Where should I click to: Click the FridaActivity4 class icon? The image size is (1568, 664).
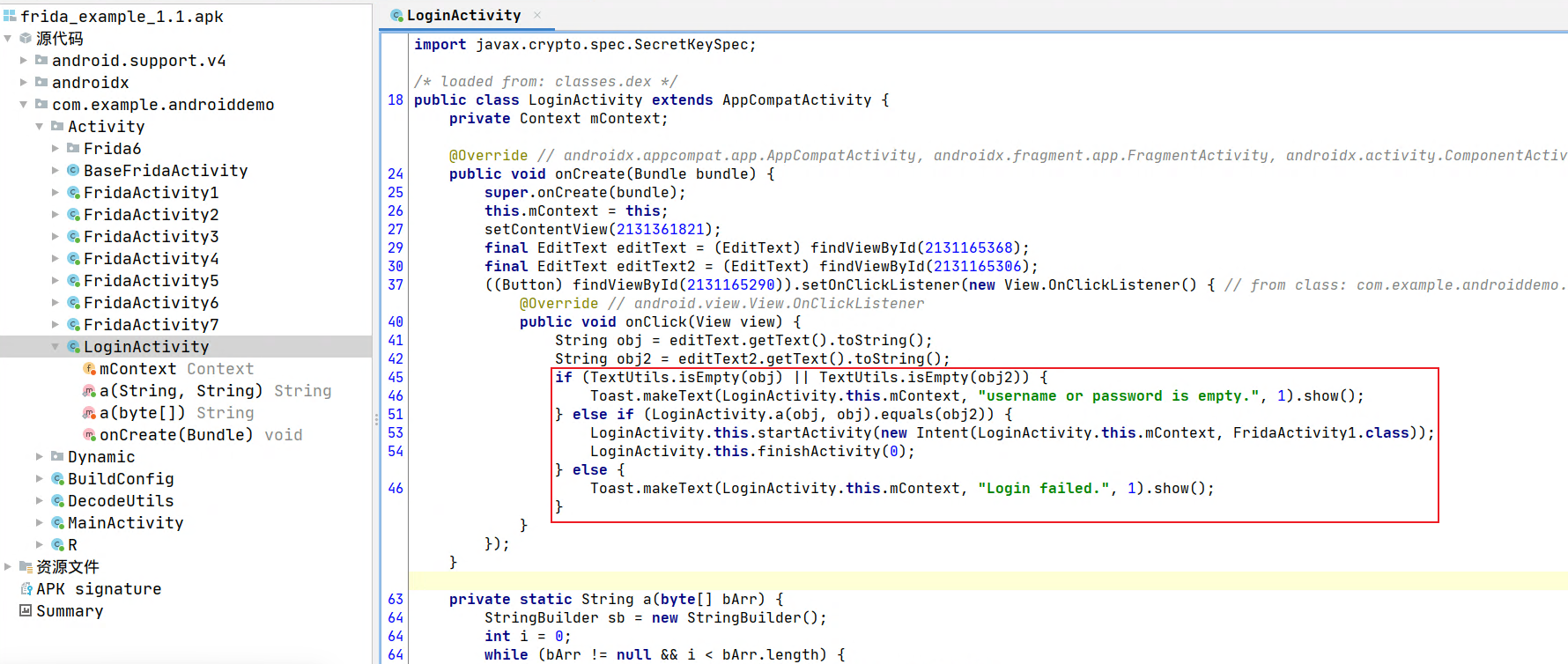[x=73, y=258]
